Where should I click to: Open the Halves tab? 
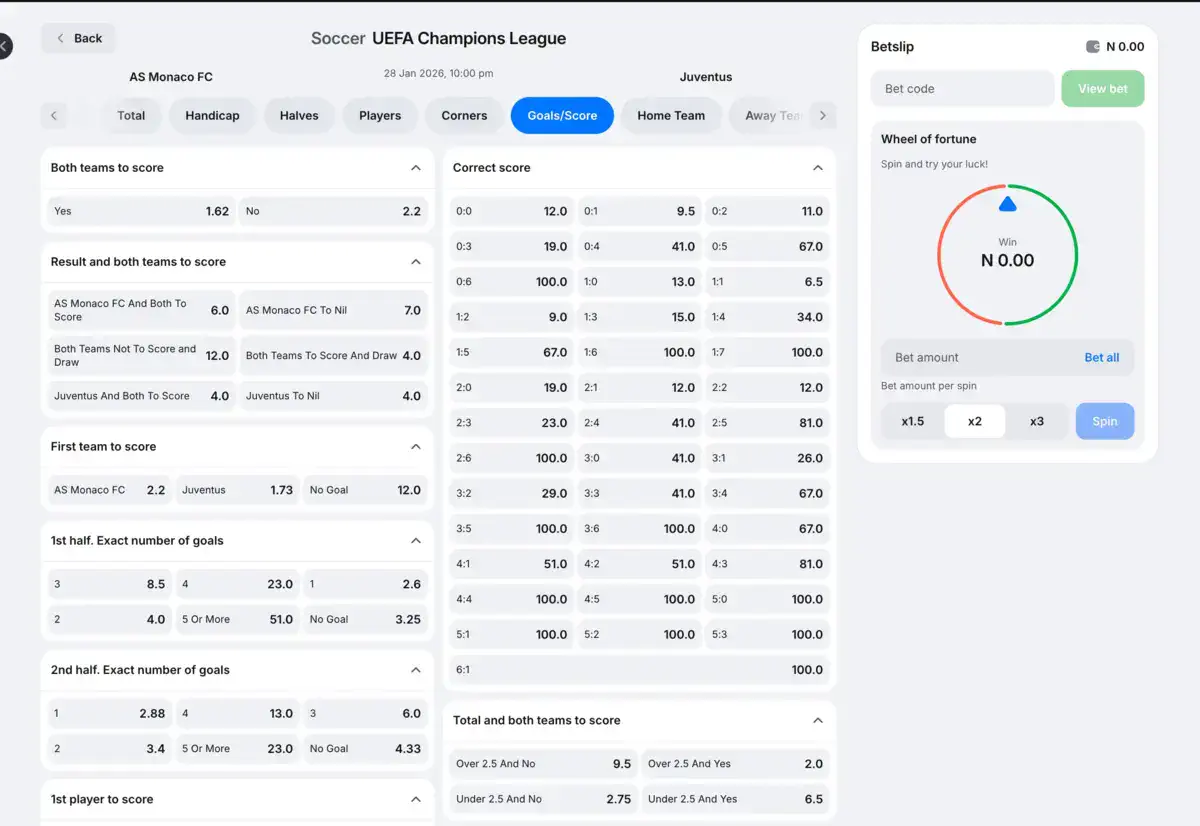pos(299,116)
